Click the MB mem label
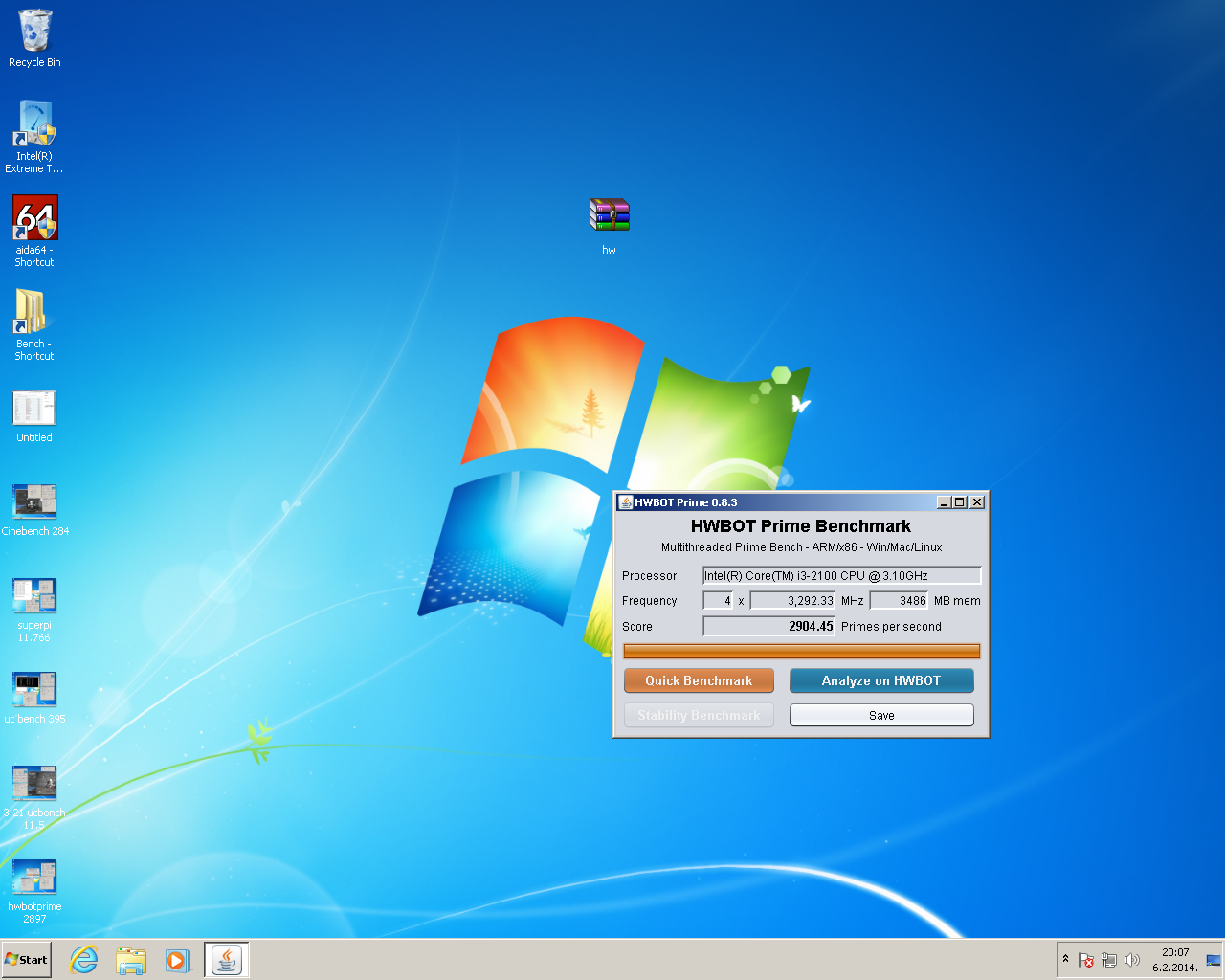 pos(957,601)
